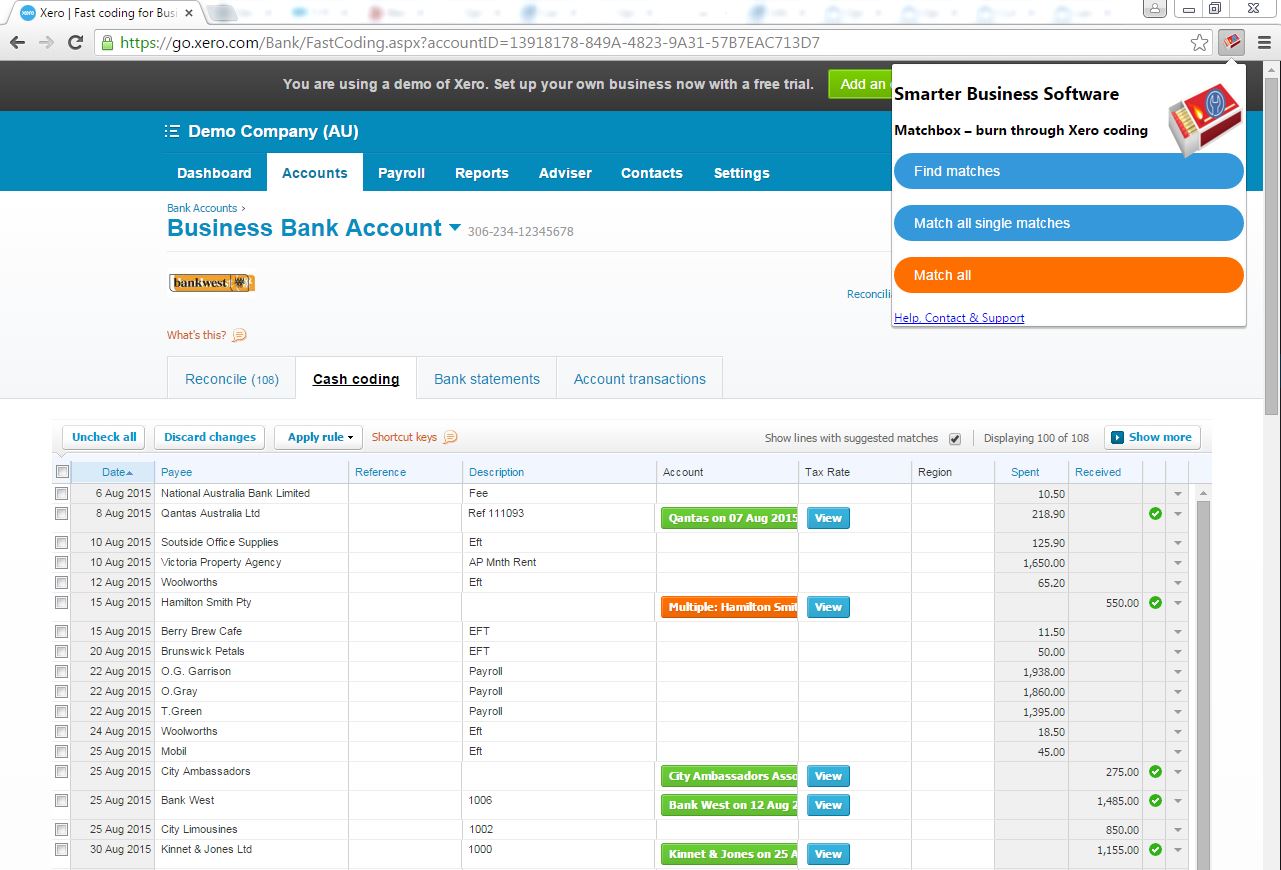Tick the City Limousines row checkbox

62,830
